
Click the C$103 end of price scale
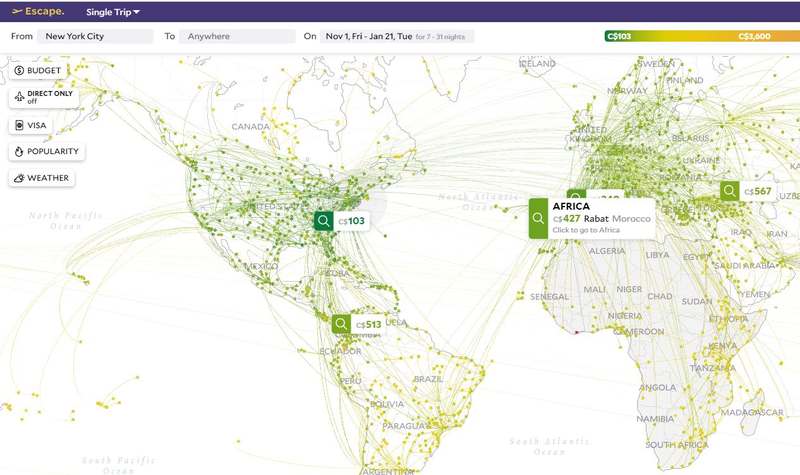pos(619,36)
